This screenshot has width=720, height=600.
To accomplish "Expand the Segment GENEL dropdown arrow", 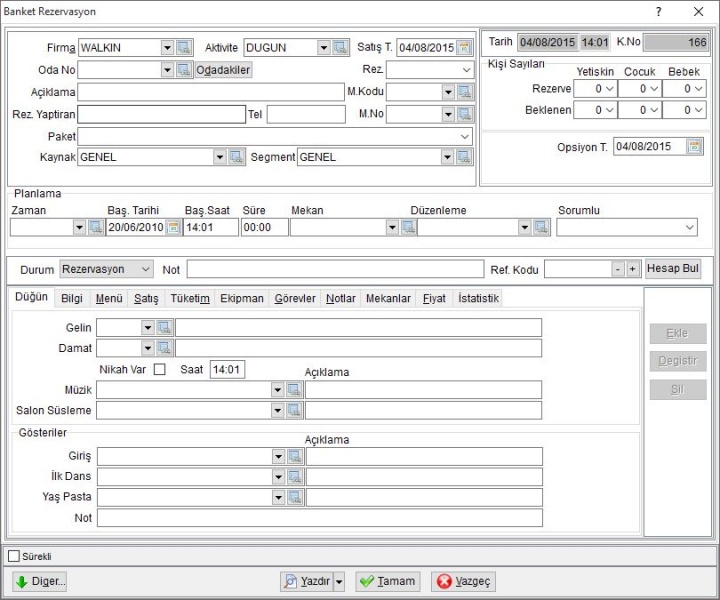I will point(448,157).
